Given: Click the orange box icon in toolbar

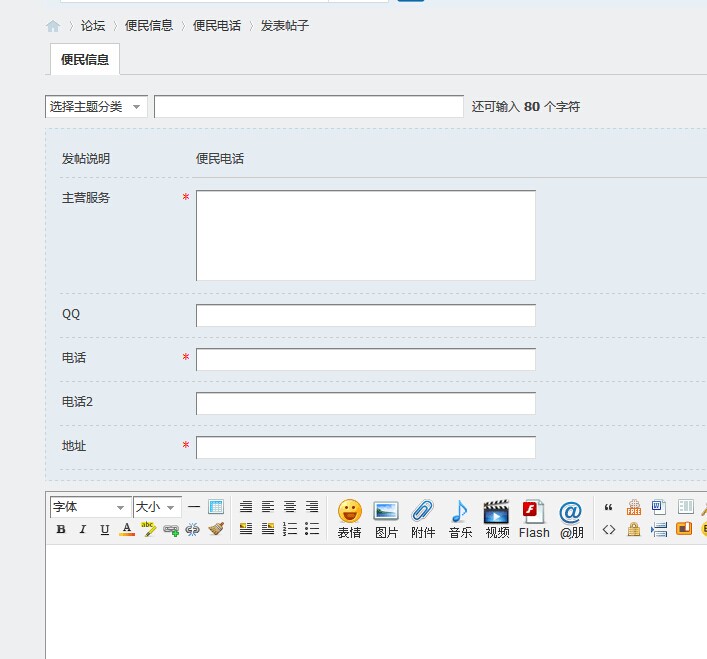Looking at the screenshot, I should [x=684, y=528].
